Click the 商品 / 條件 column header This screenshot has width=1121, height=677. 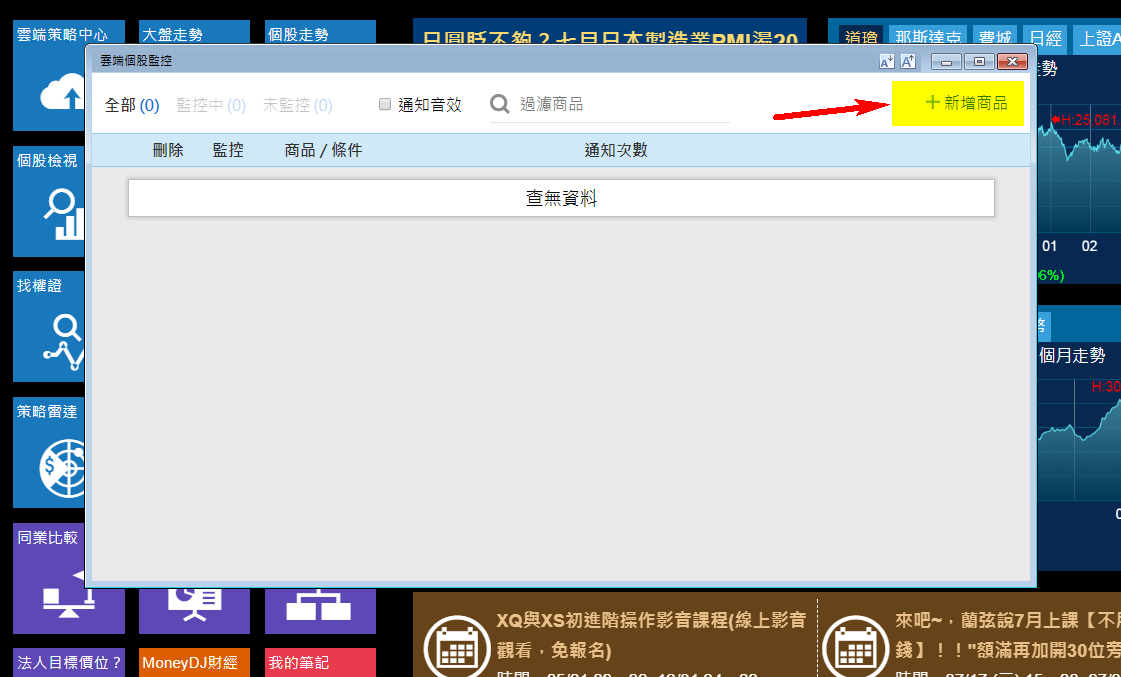pos(323,150)
